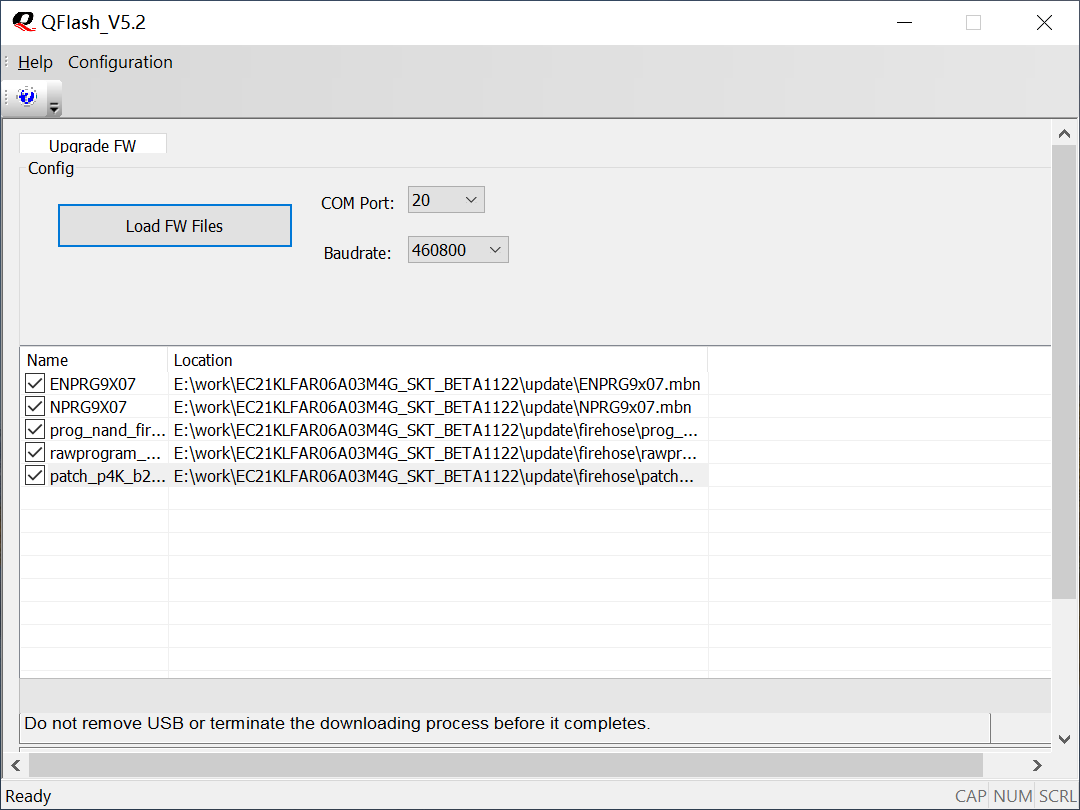Click the vertical scrollbar down arrow
1080x810 pixels.
tap(1064, 739)
